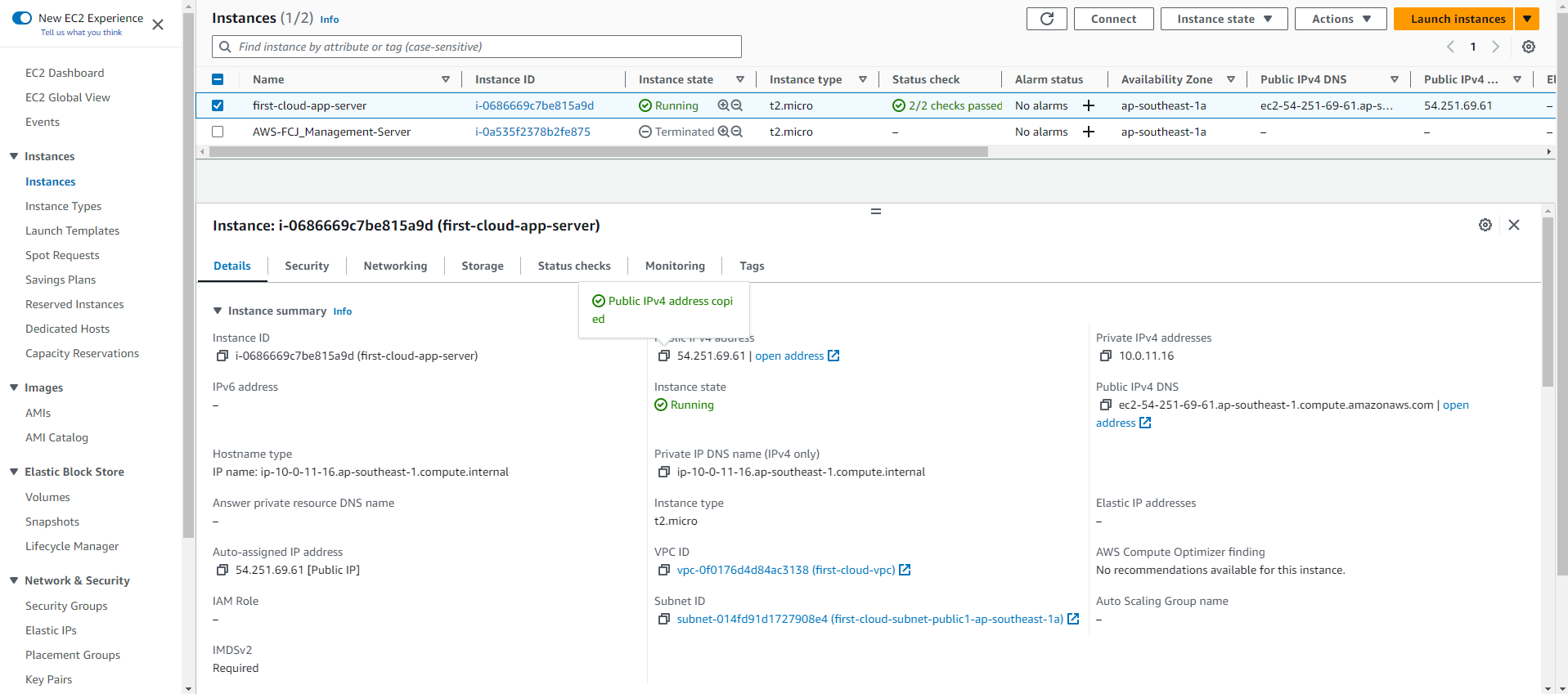Viewport: 1568px width, 694px height.
Task: Open AMI Catalog in sidebar
Action: pos(56,437)
